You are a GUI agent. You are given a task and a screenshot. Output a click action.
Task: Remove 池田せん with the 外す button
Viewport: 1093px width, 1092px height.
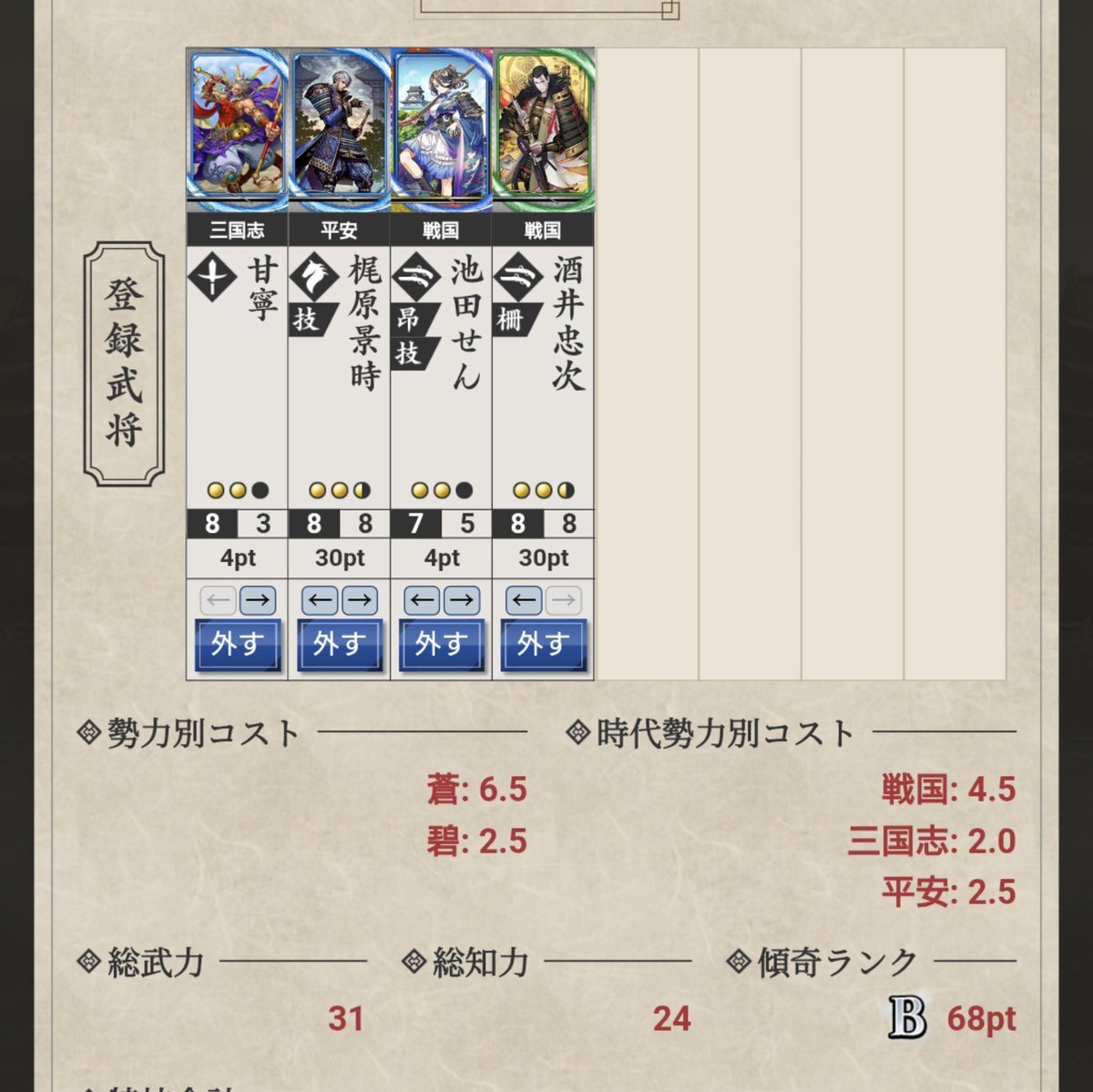(441, 645)
